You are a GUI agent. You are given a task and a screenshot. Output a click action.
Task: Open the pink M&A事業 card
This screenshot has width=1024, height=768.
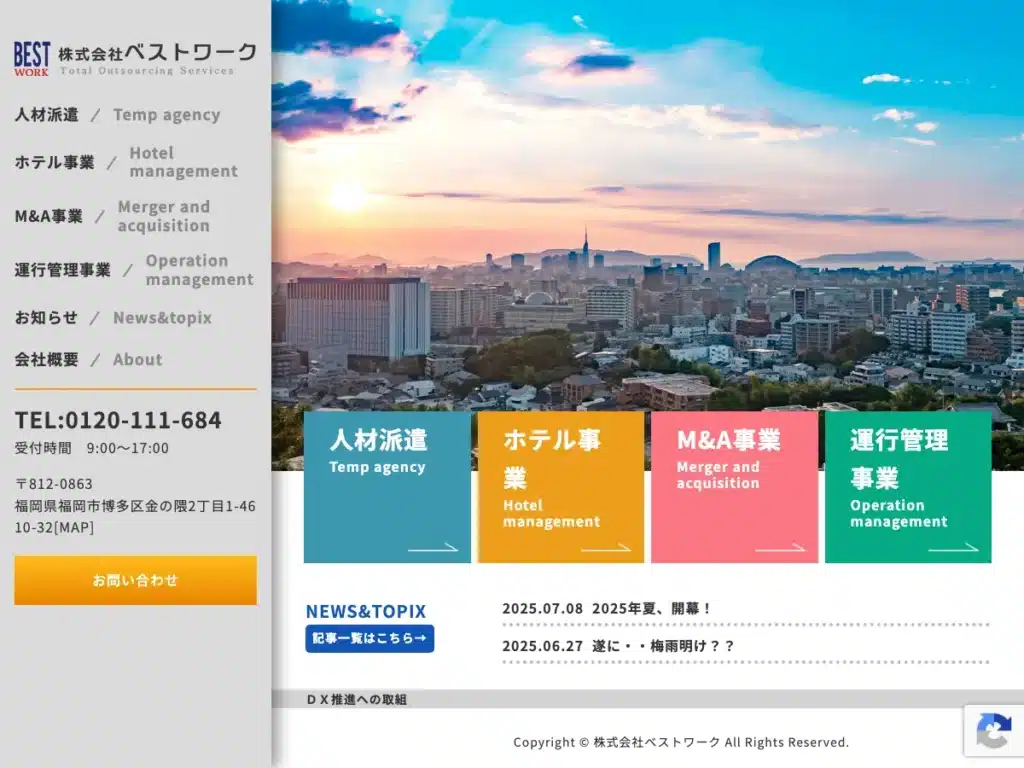[x=735, y=487]
